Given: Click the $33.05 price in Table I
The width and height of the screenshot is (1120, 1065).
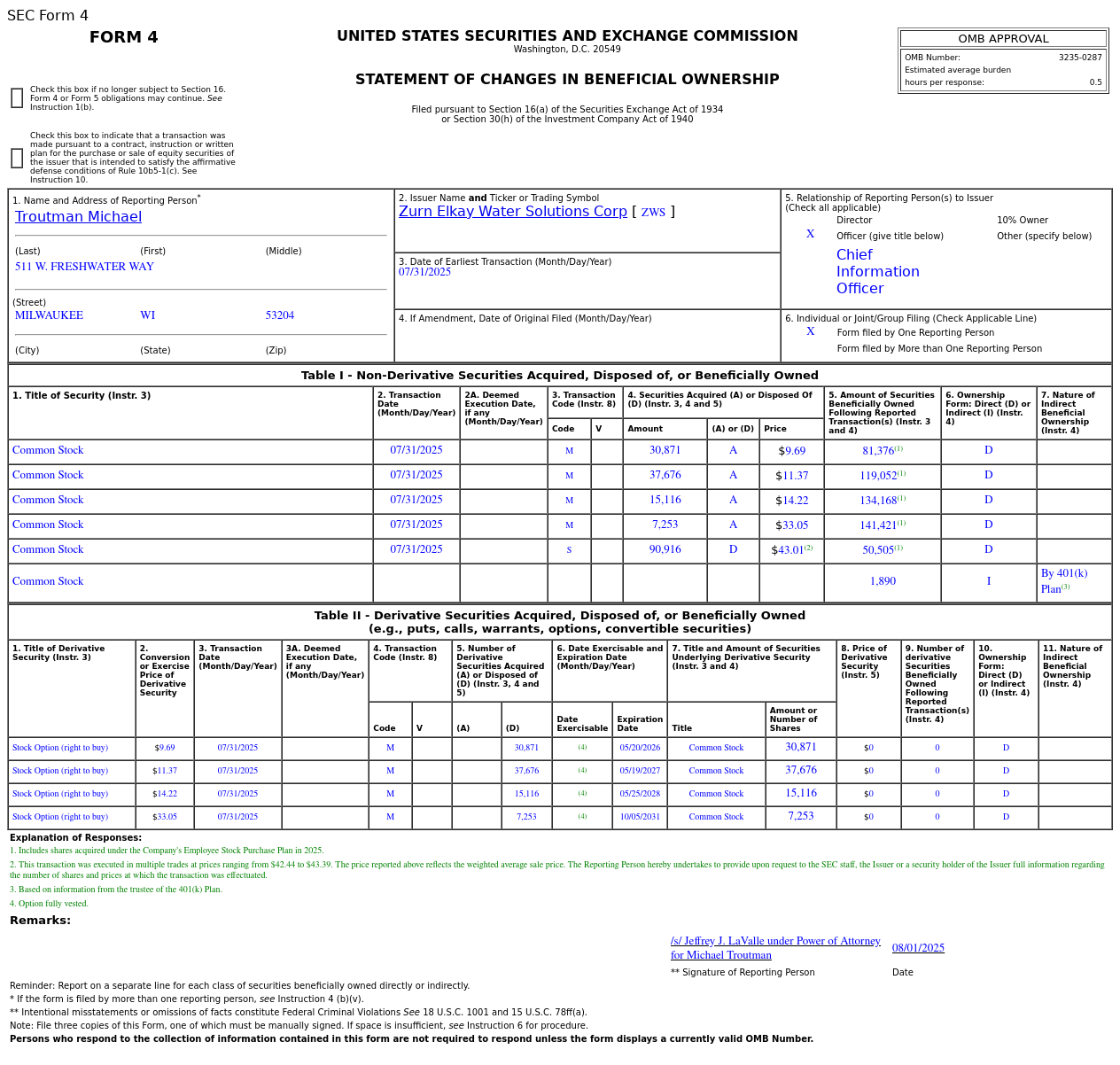Looking at the screenshot, I should (792, 525).
